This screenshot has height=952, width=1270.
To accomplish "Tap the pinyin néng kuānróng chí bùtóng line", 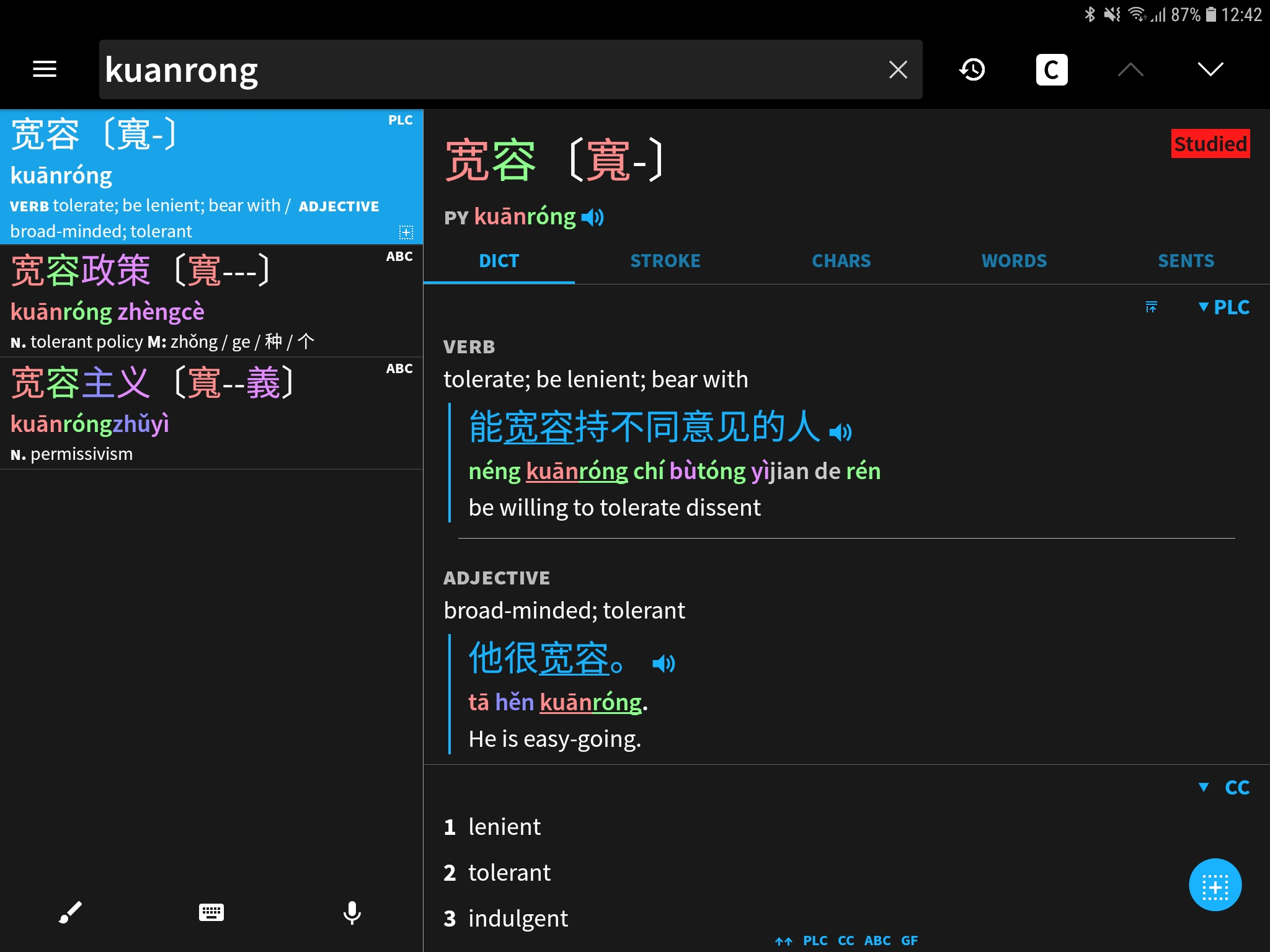I will pos(674,471).
